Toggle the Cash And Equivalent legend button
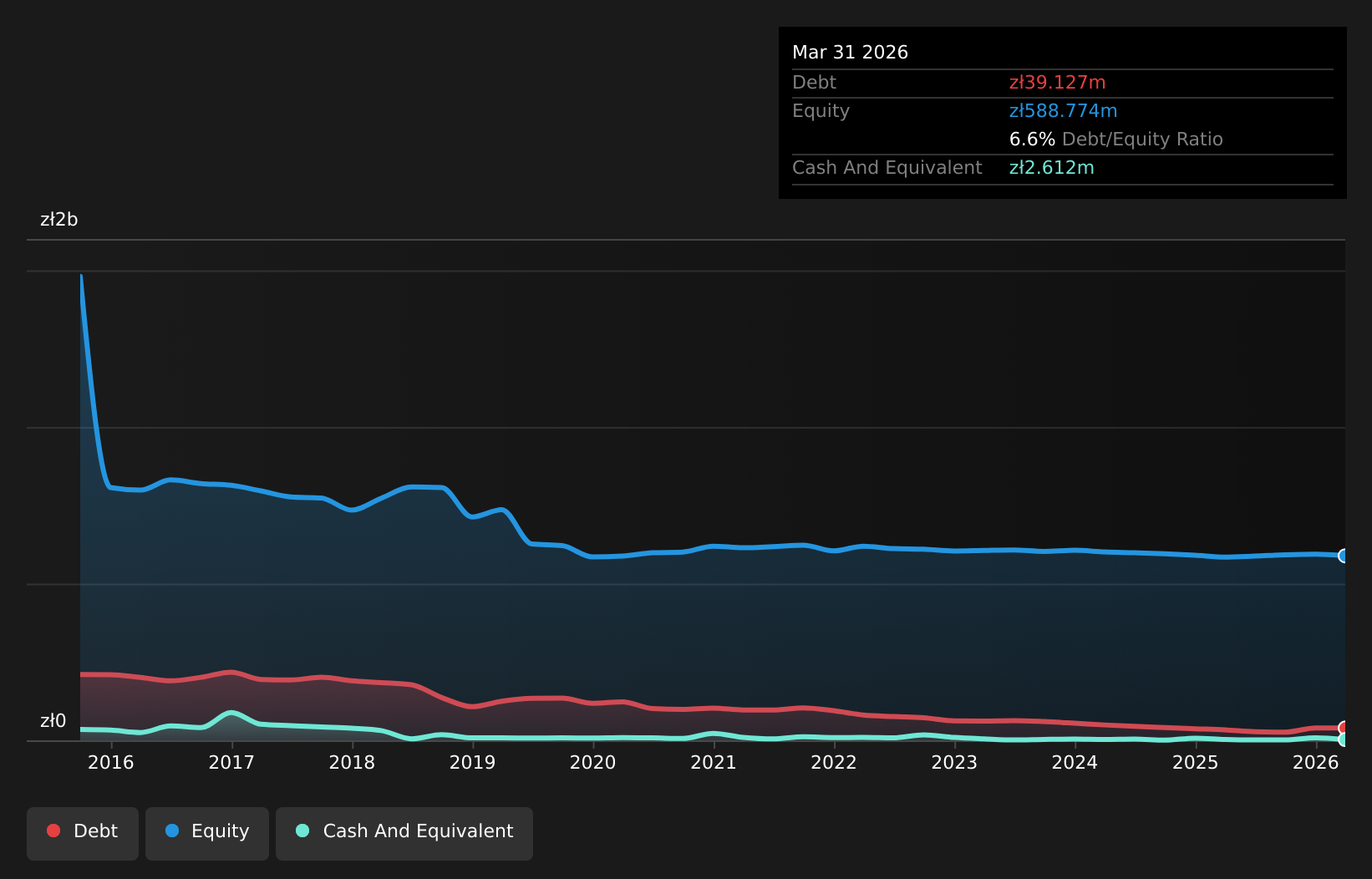This screenshot has width=1372, height=879. (x=404, y=833)
